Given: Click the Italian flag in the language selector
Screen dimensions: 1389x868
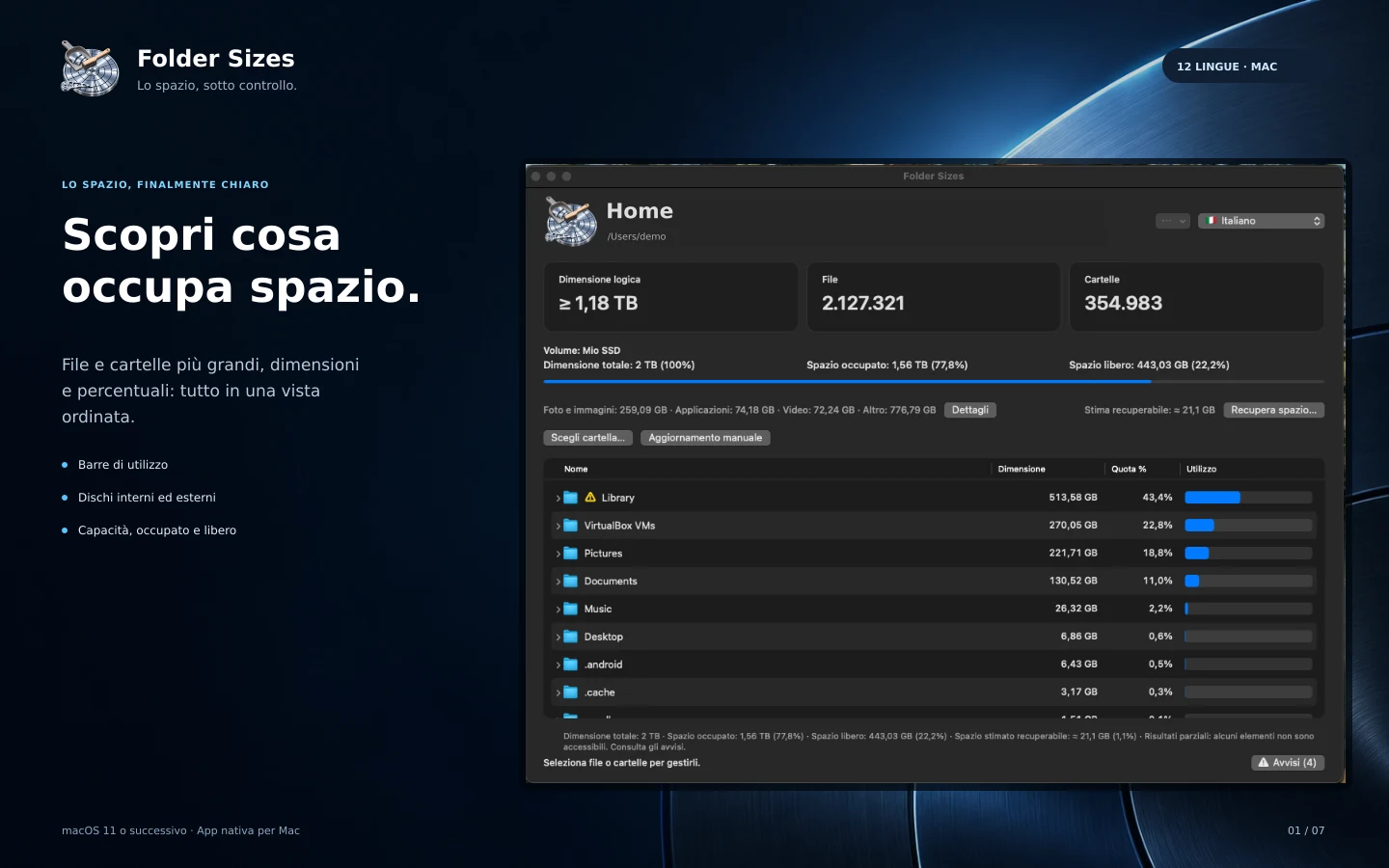Looking at the screenshot, I should [x=1211, y=221].
